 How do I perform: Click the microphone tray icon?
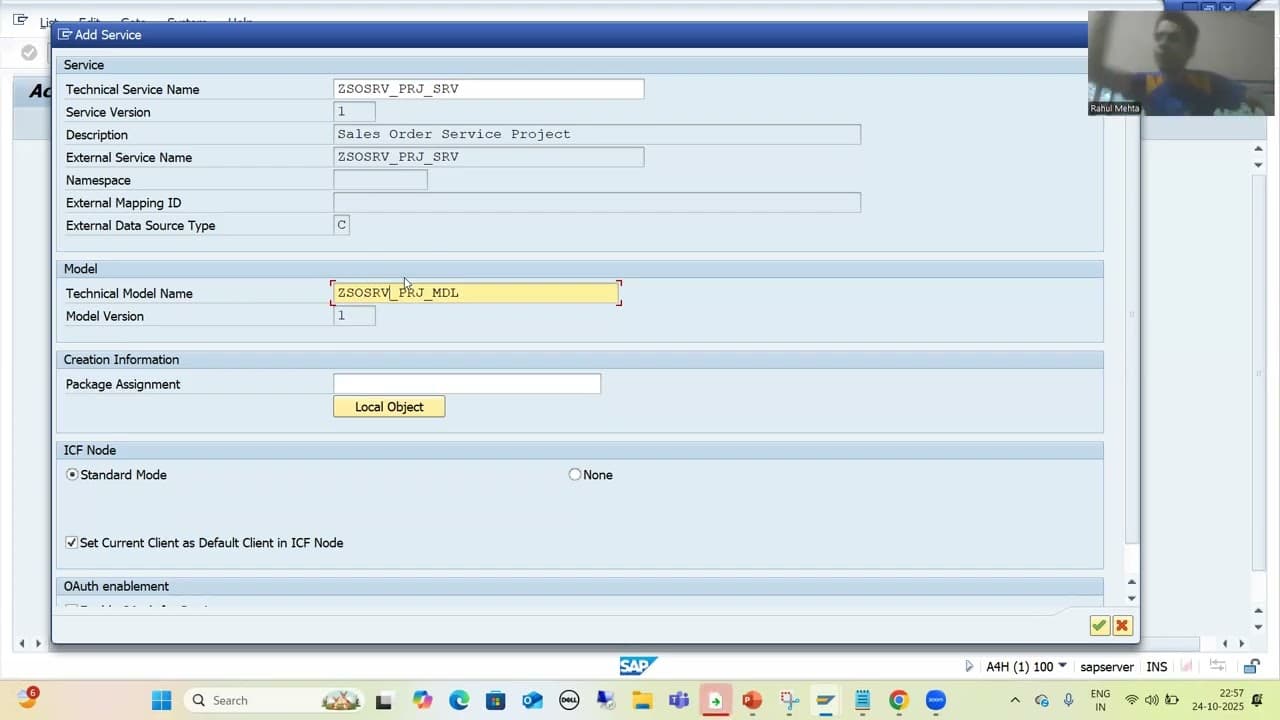click(1069, 700)
